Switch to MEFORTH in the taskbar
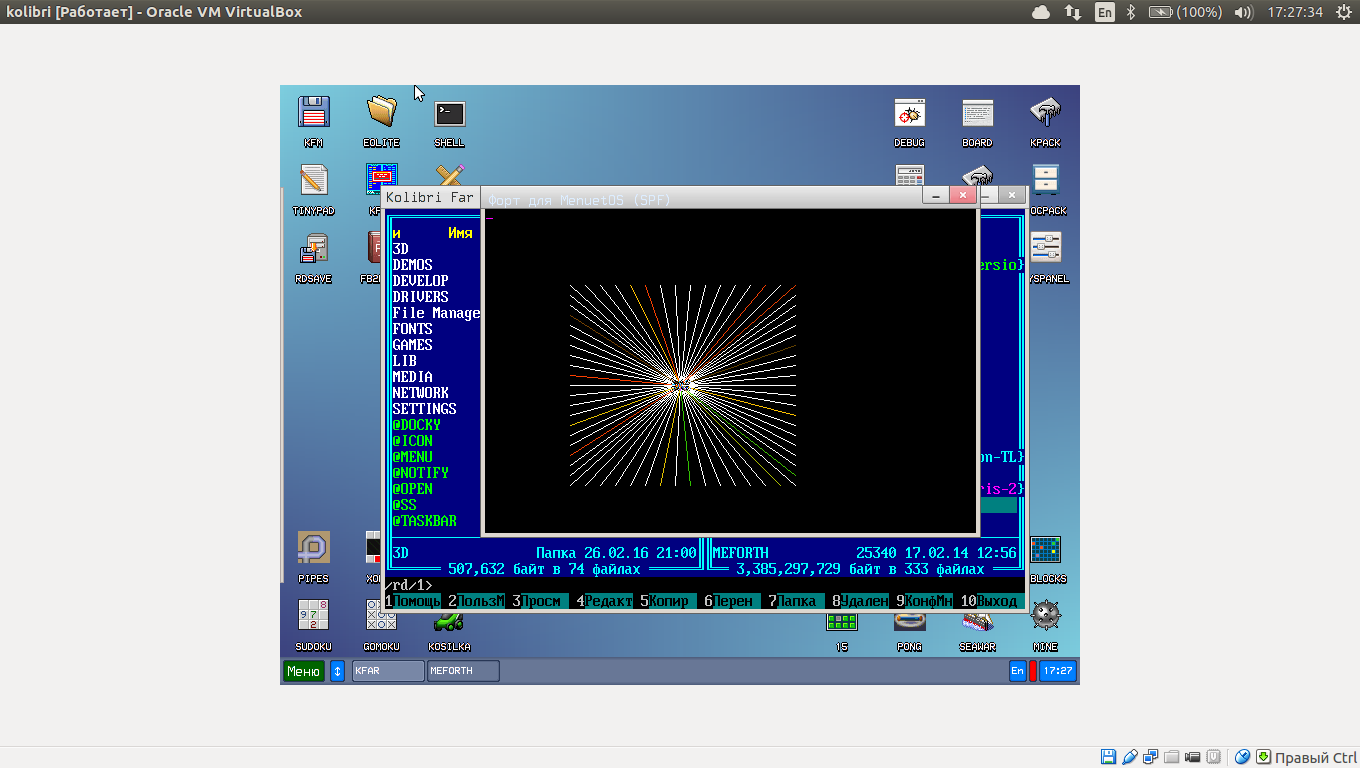 click(x=463, y=671)
